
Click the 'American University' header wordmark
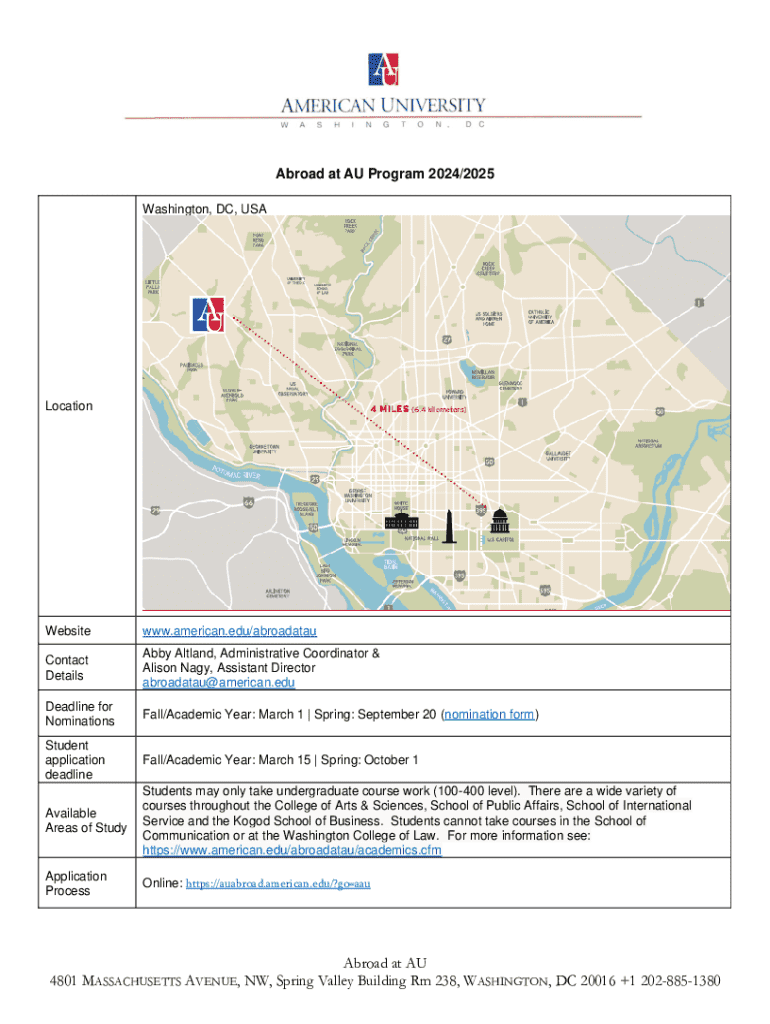(x=384, y=106)
